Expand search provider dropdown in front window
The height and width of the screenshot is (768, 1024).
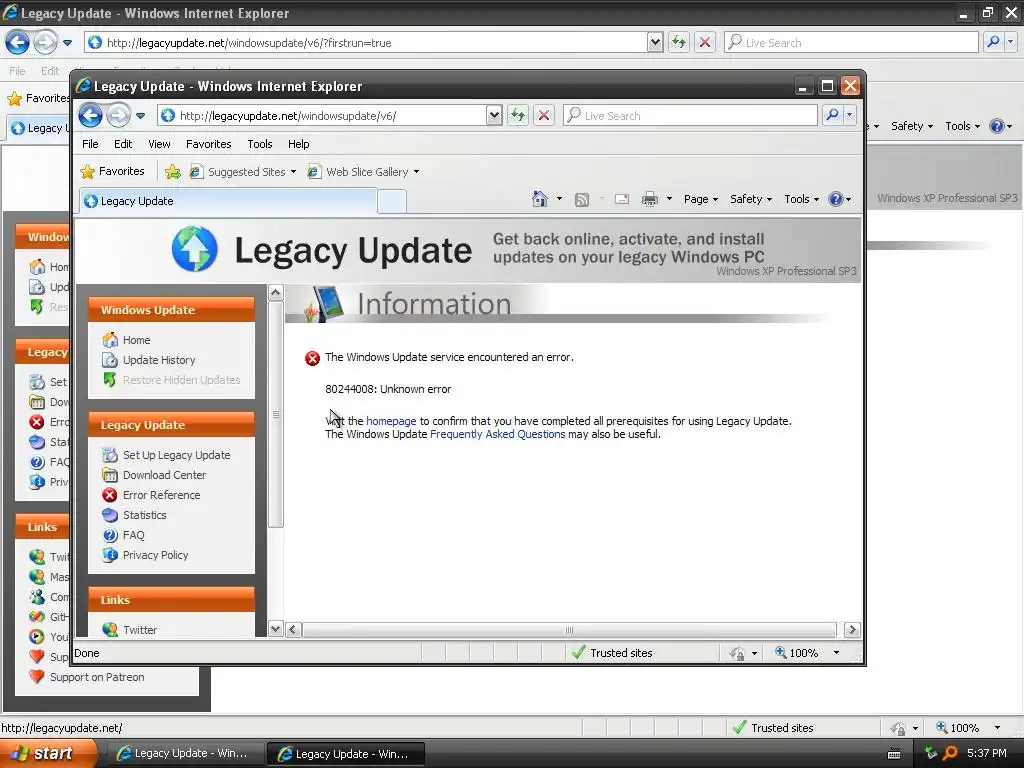tap(850, 116)
